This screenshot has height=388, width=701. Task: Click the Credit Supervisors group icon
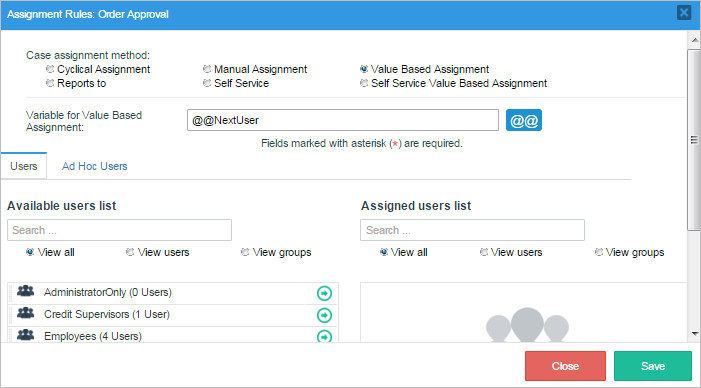click(25, 313)
